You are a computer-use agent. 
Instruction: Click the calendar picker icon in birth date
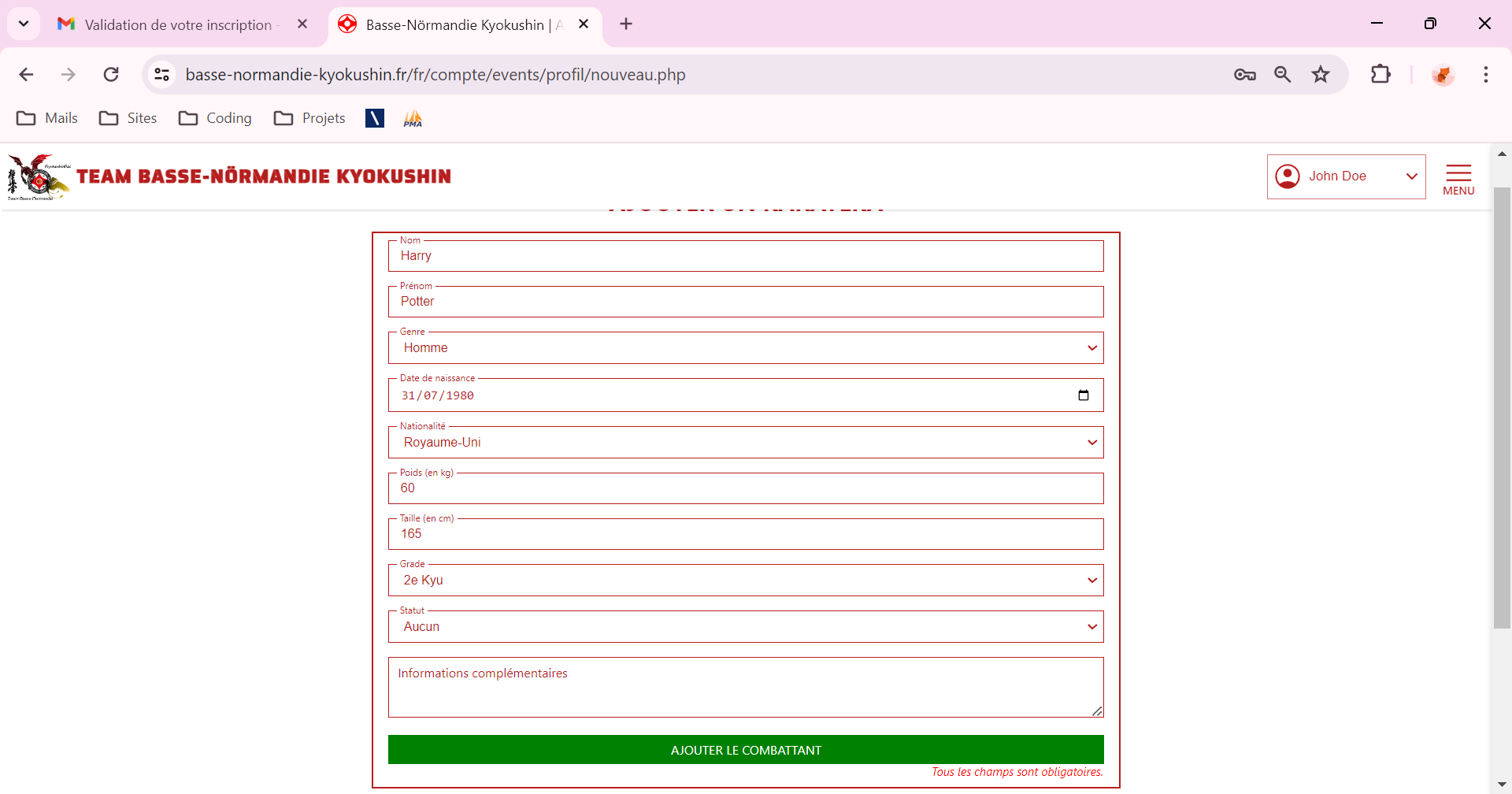(x=1083, y=395)
